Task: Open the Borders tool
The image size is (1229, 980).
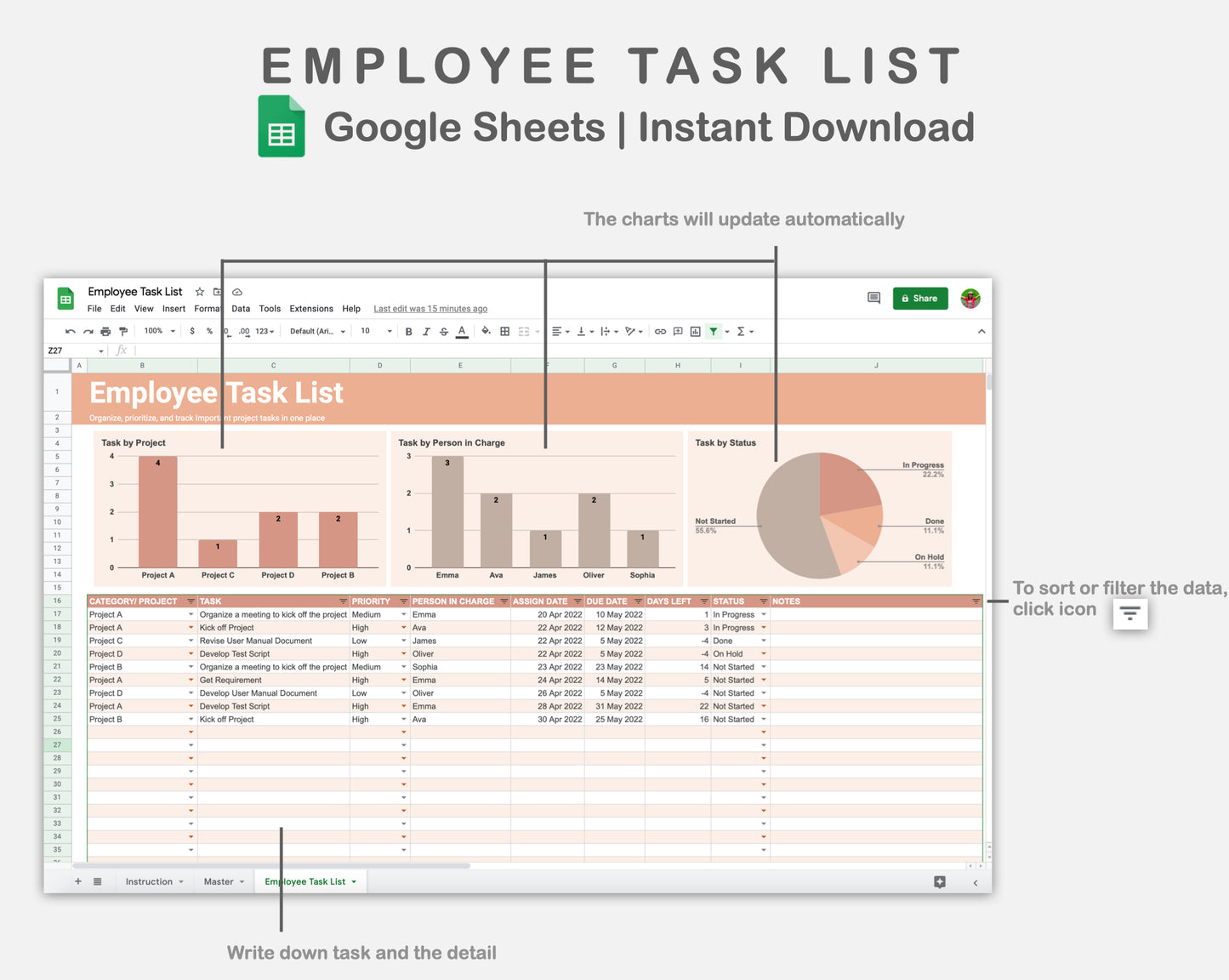Action: (x=504, y=332)
